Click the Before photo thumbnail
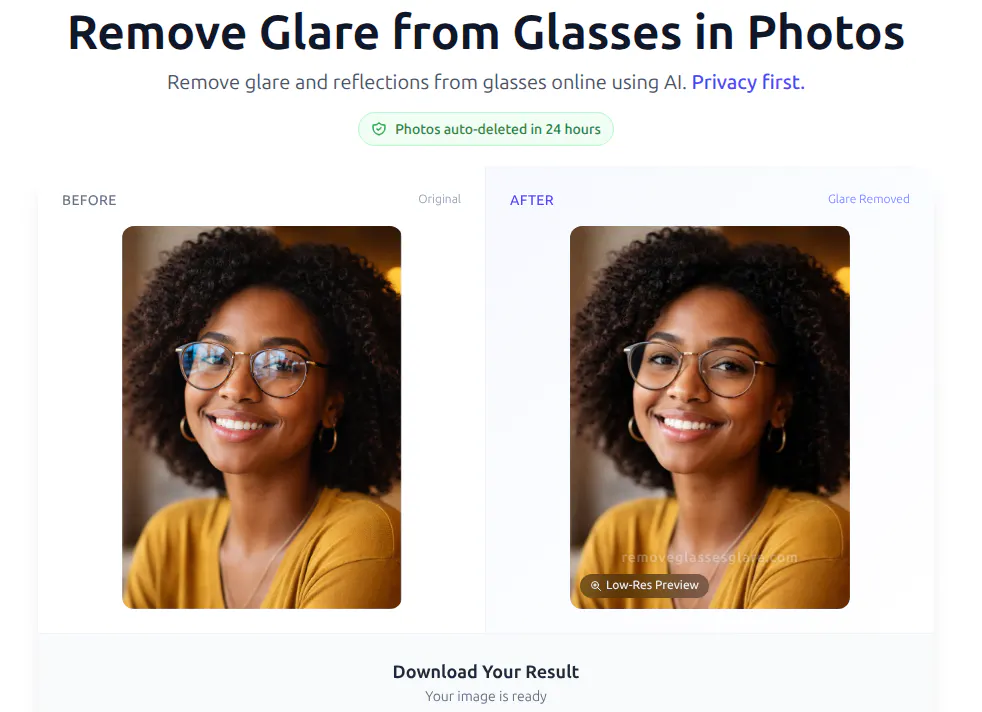Viewport: 982px width, 712px height. pyautogui.click(x=262, y=417)
